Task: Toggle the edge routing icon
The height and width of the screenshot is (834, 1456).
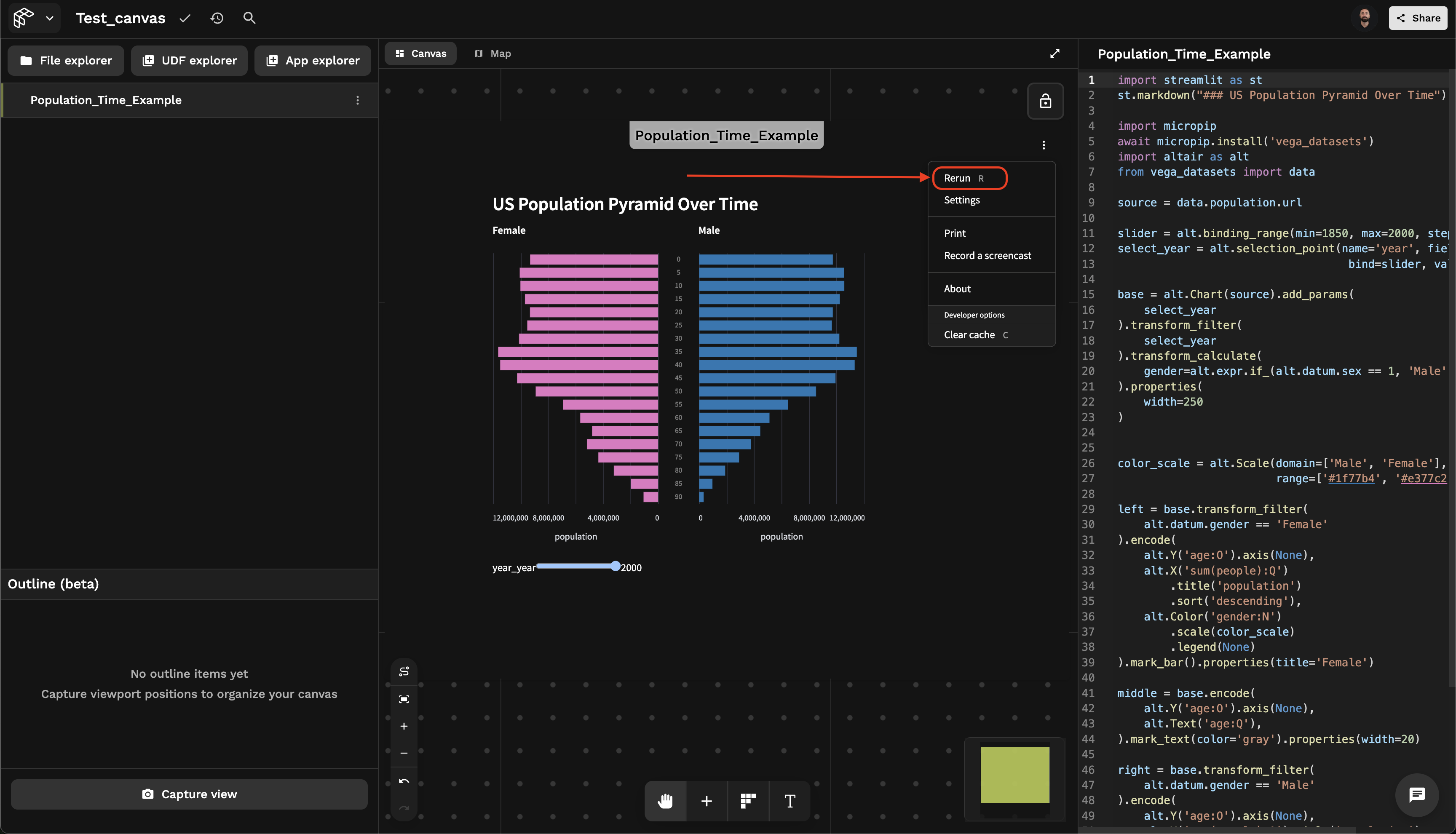Action: (x=404, y=671)
